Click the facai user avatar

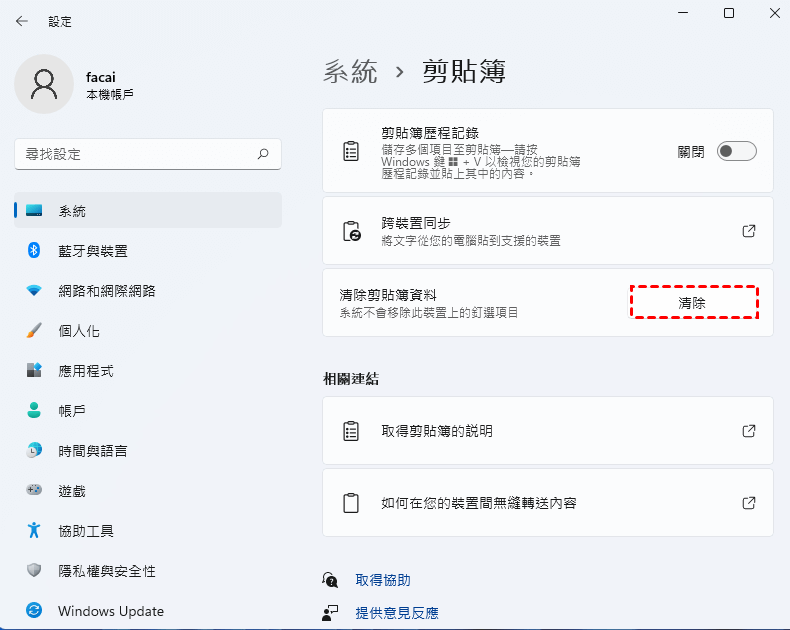tap(43, 84)
